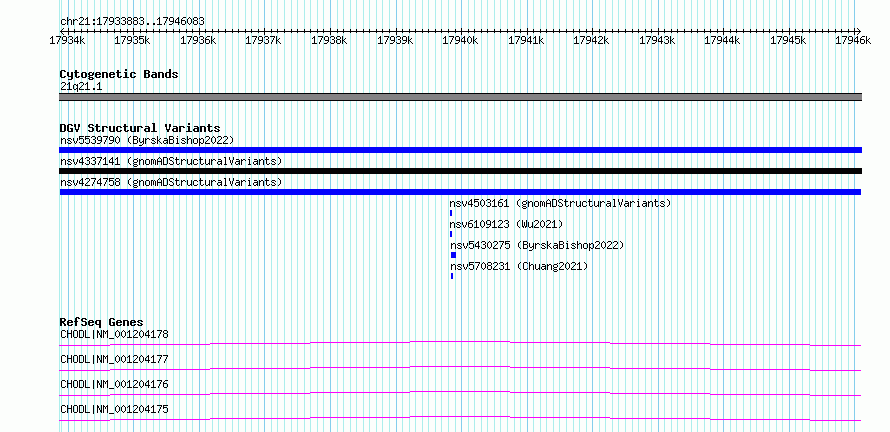Open variant nsv6109123 (Wu2021) label

pyautogui.click(x=506, y=224)
